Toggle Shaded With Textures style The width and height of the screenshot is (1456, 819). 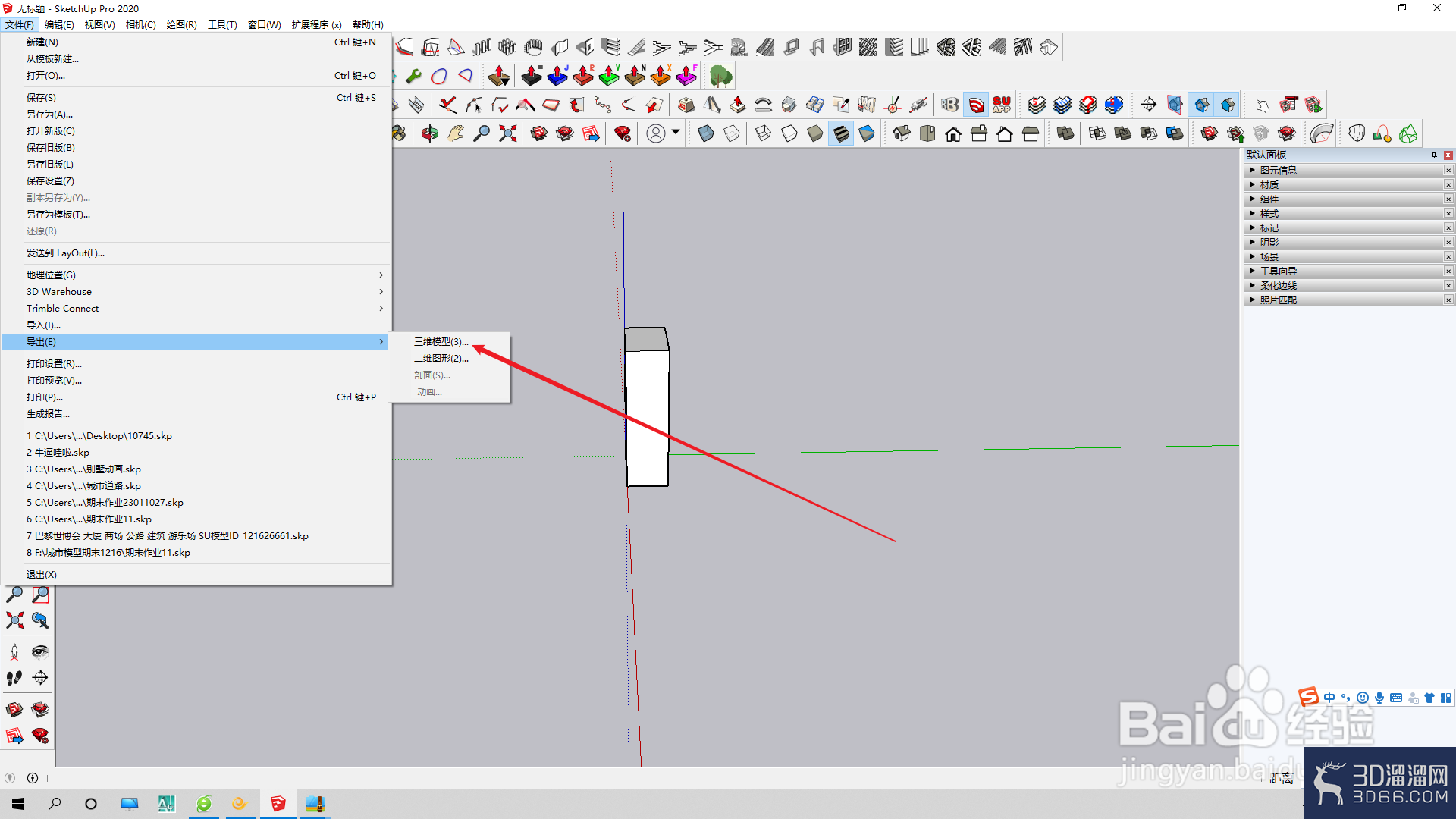(841, 134)
